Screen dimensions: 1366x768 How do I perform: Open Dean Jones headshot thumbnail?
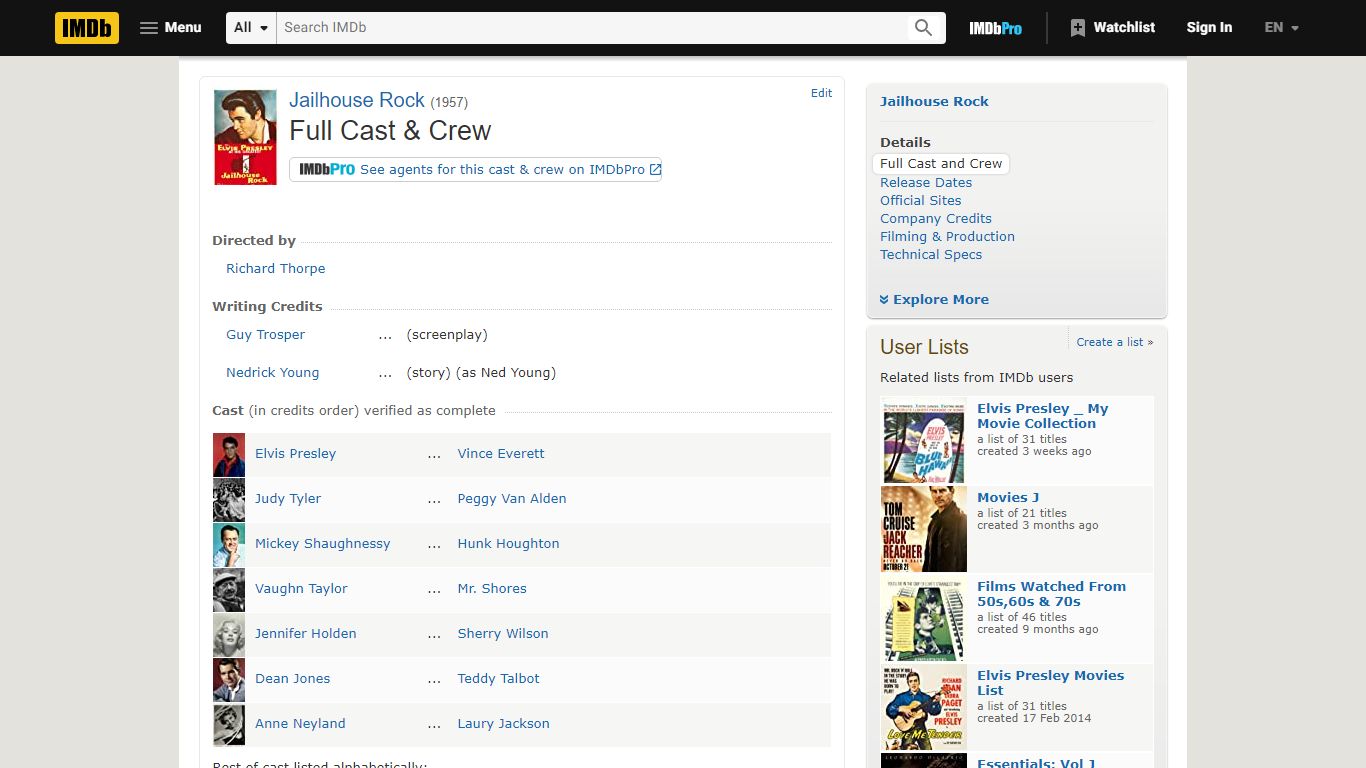coord(229,680)
